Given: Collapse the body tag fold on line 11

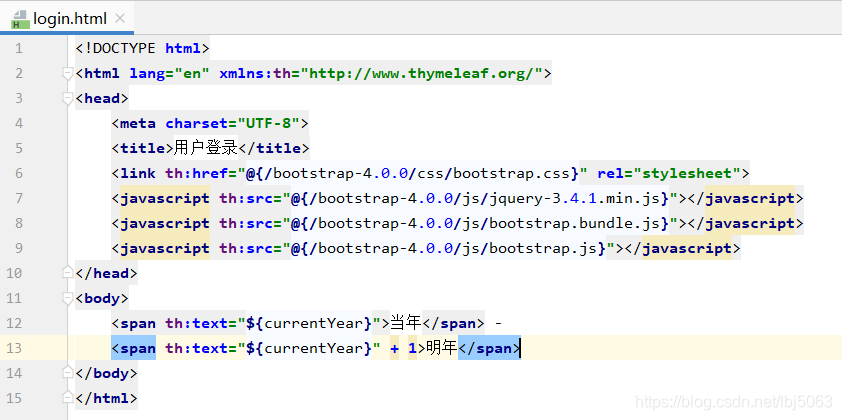Looking at the screenshot, I should click(68, 298).
